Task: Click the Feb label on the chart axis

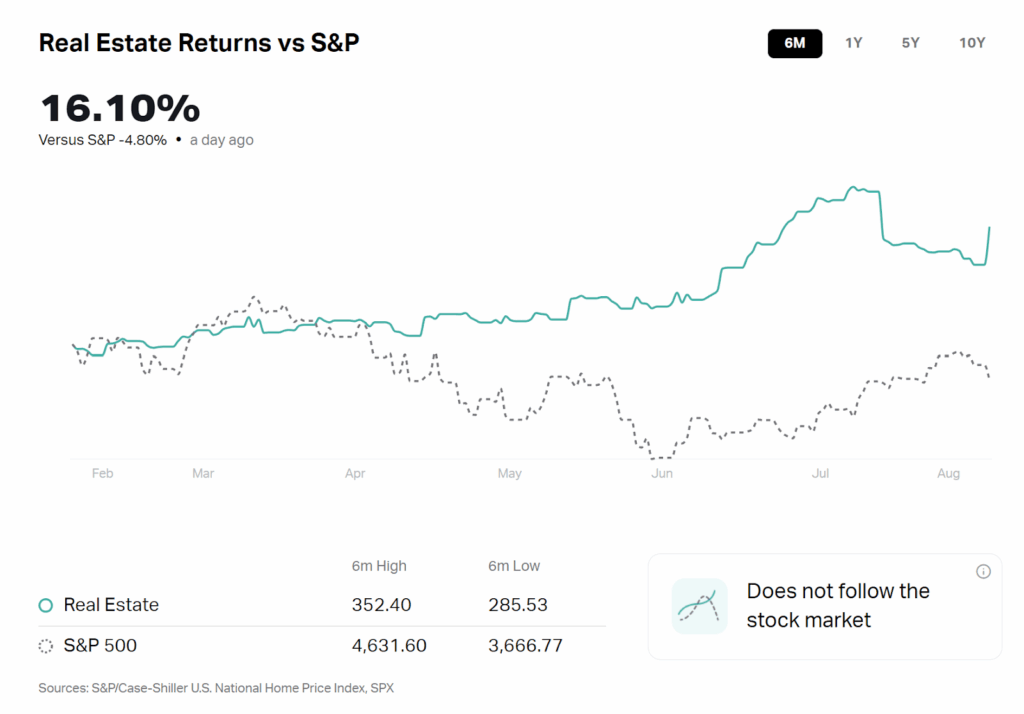Action: [102, 473]
